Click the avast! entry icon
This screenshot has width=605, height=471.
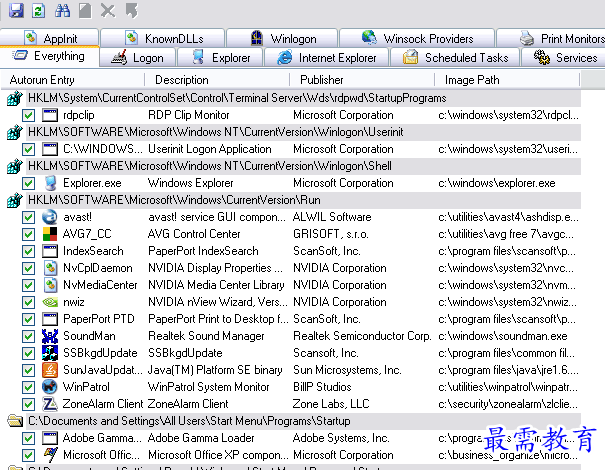[x=49, y=217]
